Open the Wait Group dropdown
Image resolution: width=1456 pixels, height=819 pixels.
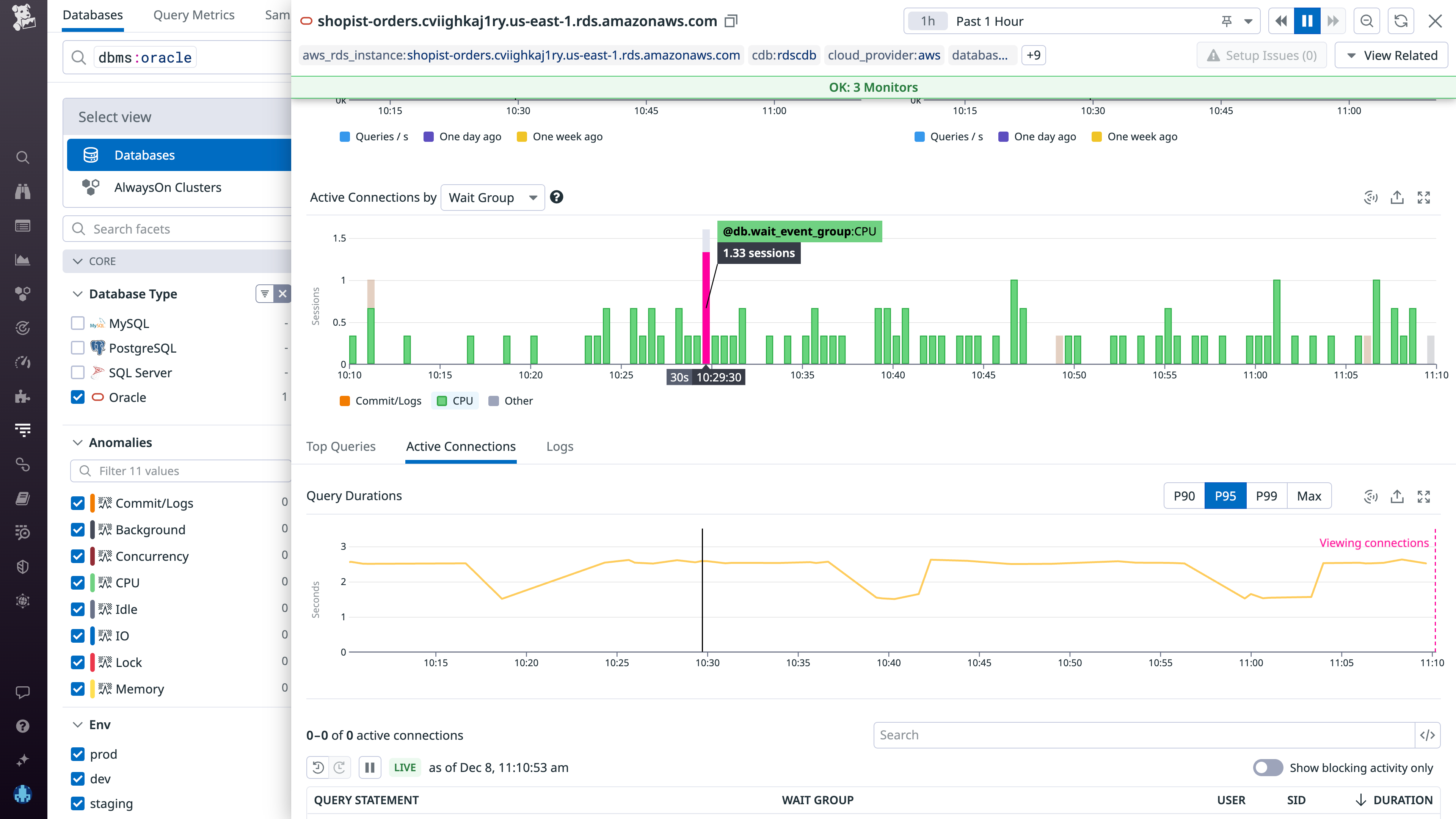click(x=492, y=197)
